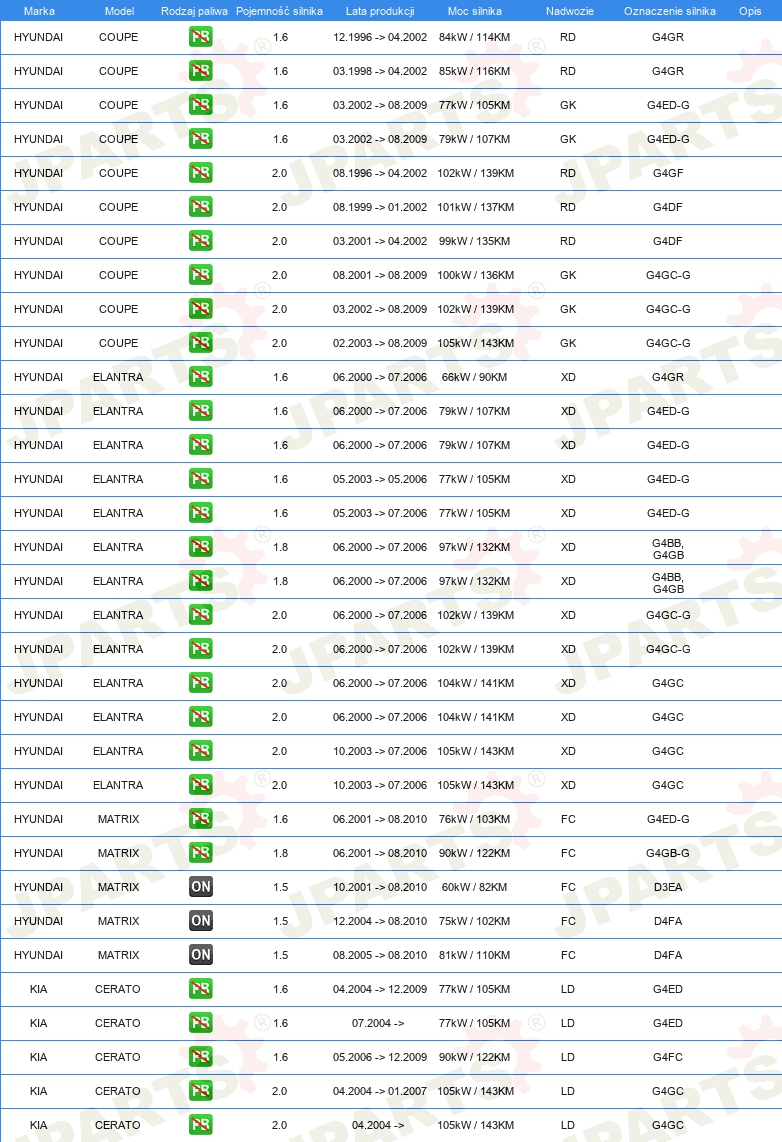Image resolution: width=782 pixels, height=1142 pixels.
Task: Select engine code D3EA cell
Action: click(x=668, y=886)
